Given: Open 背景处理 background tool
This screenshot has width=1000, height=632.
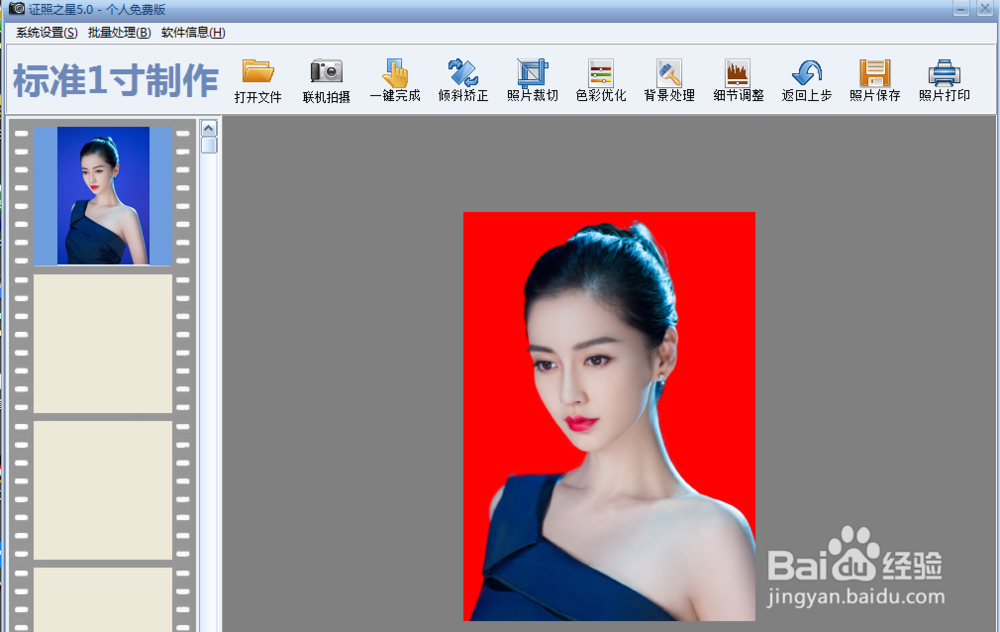Looking at the screenshot, I should point(669,81).
